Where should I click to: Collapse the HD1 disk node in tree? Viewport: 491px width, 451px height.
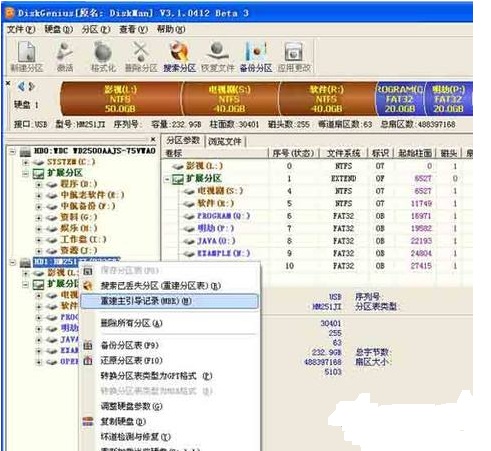12,263
